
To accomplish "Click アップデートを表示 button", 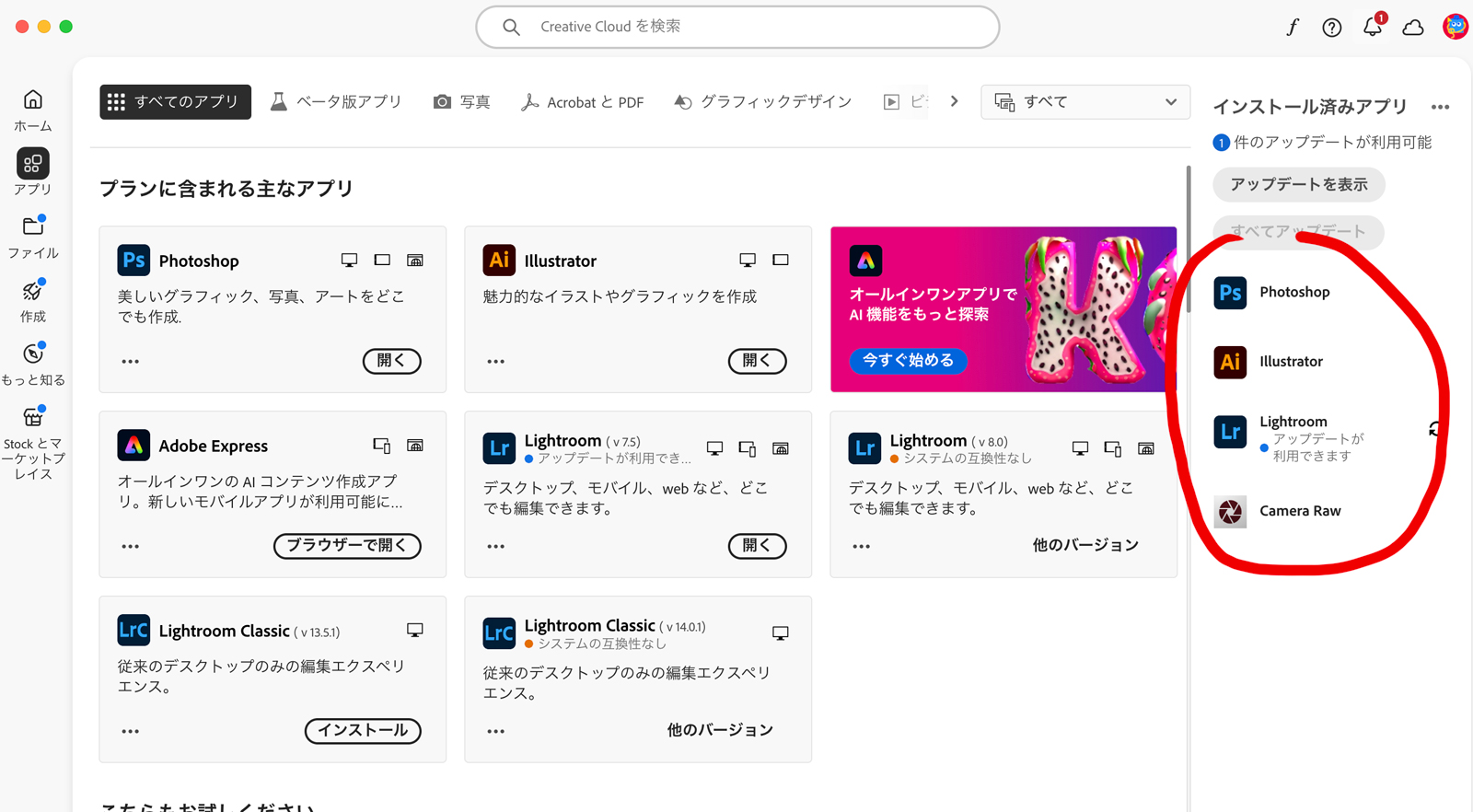I will (x=1298, y=185).
